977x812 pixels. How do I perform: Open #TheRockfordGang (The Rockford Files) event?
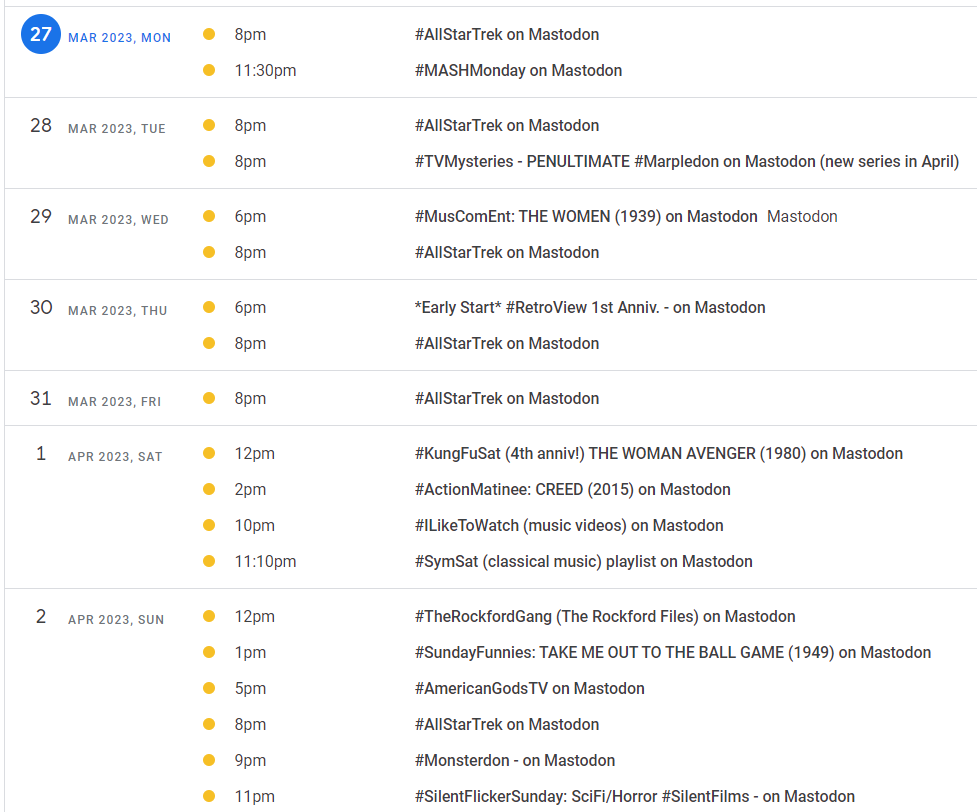[x=605, y=616]
